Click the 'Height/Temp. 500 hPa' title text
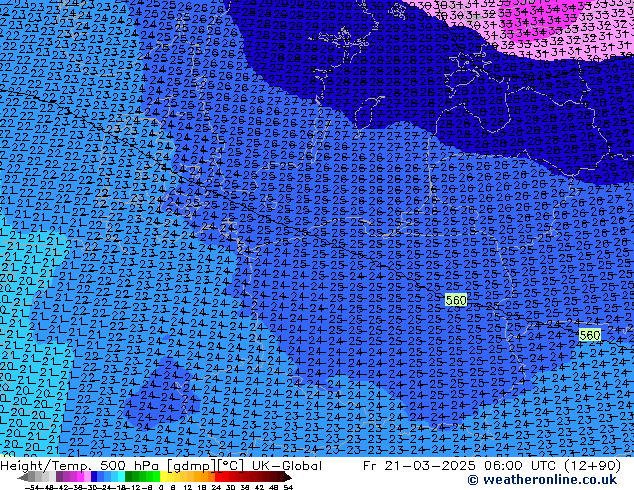634x490 pixels. tap(82, 465)
